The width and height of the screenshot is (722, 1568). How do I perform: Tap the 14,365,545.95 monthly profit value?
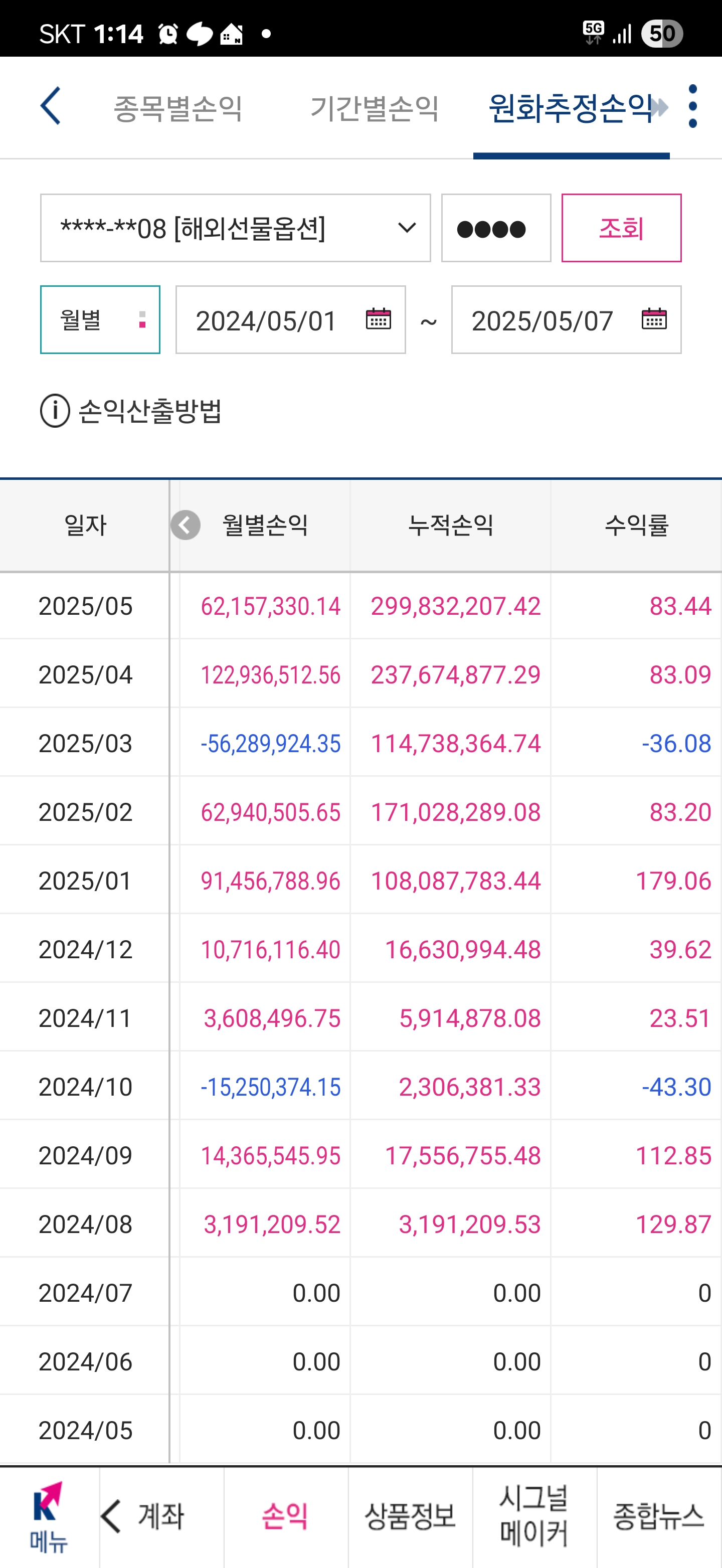point(270,1155)
